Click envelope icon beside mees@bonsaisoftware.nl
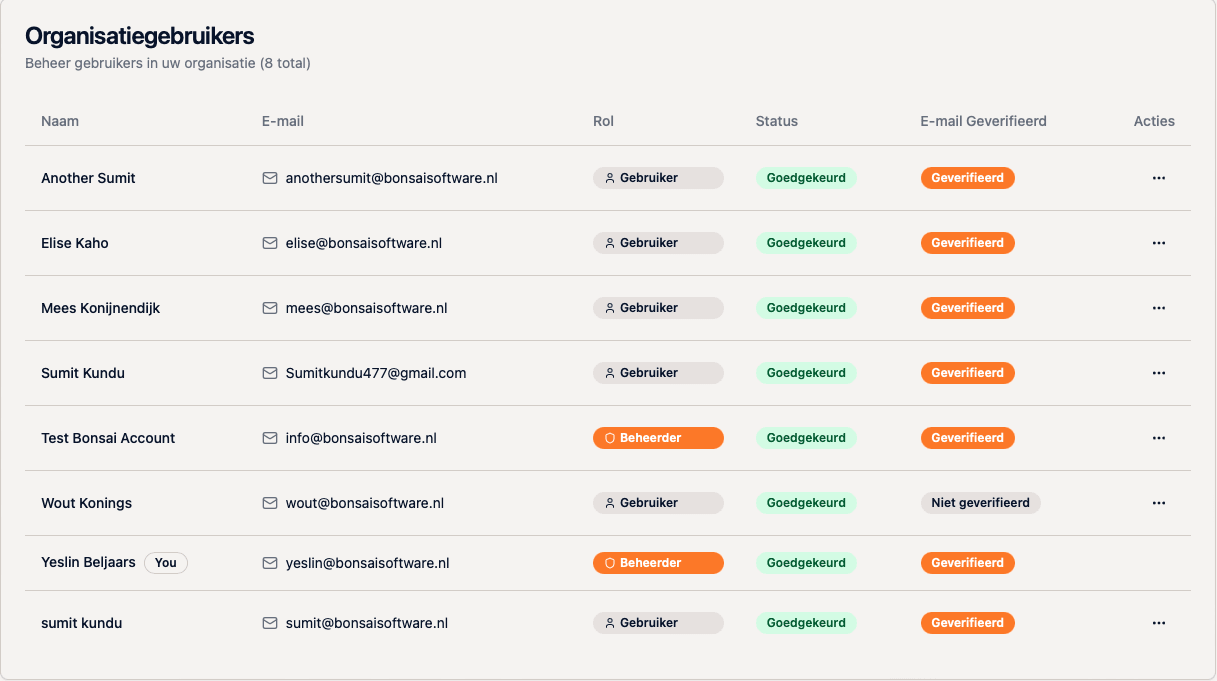 pyautogui.click(x=269, y=308)
